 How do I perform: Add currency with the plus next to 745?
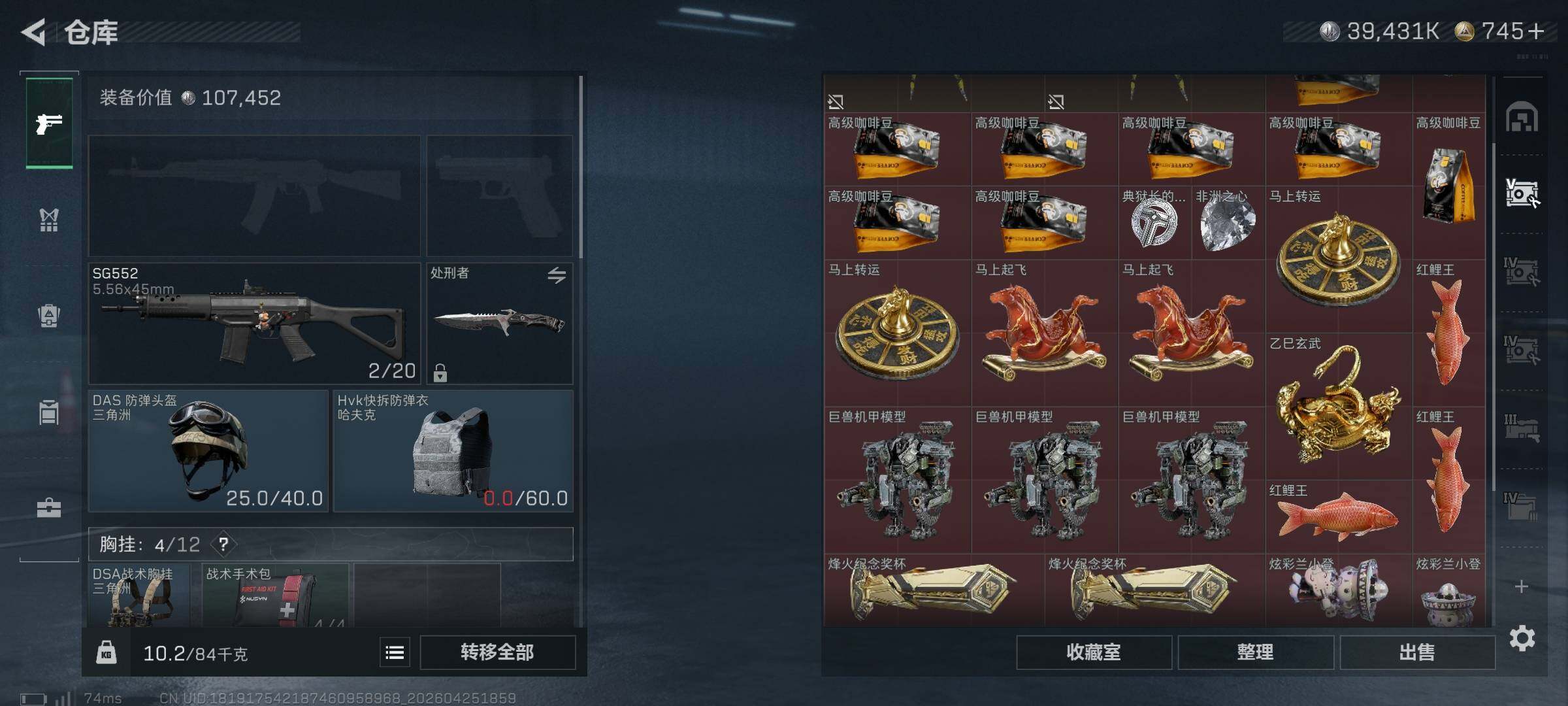1536,31
